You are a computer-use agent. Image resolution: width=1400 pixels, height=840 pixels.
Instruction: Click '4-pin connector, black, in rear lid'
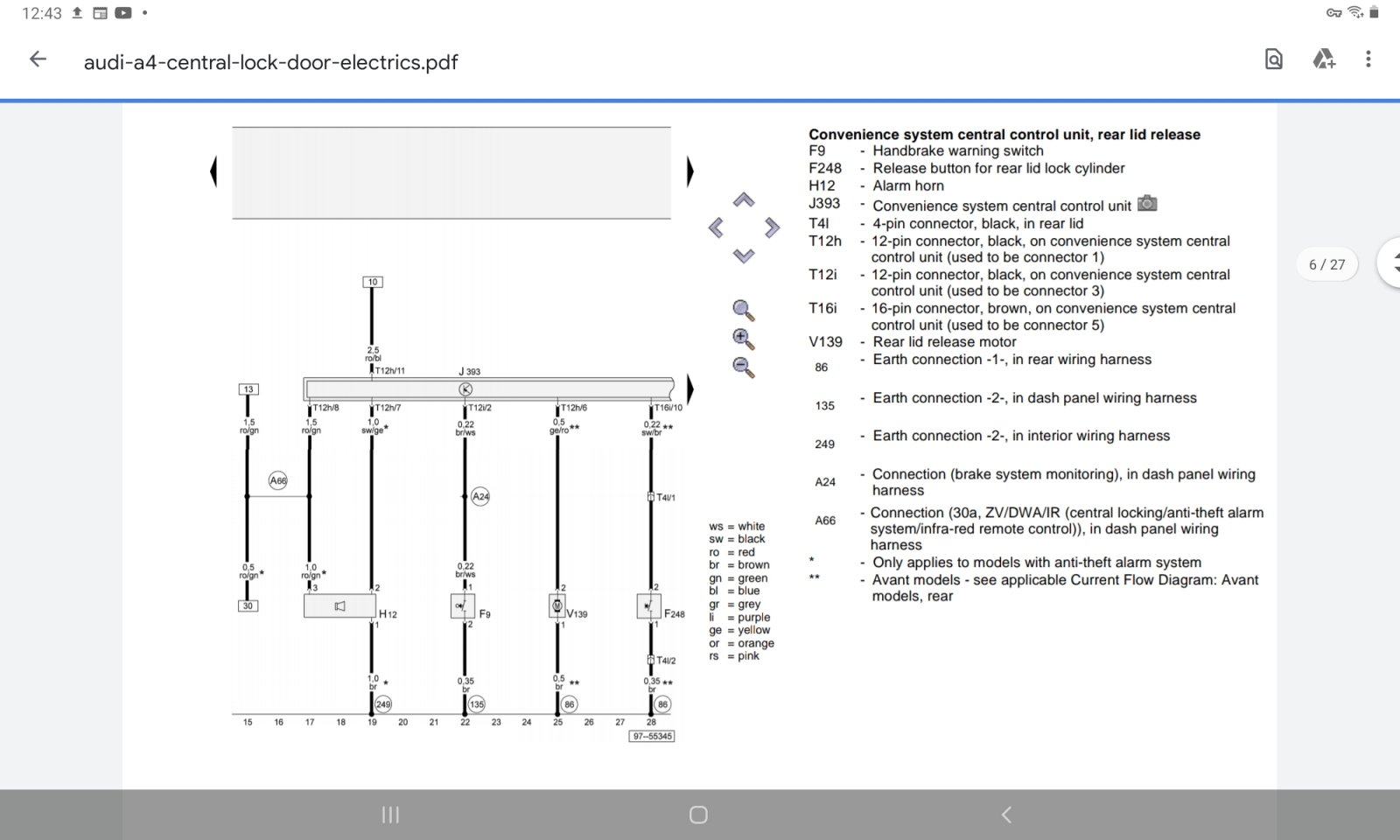coord(977,223)
